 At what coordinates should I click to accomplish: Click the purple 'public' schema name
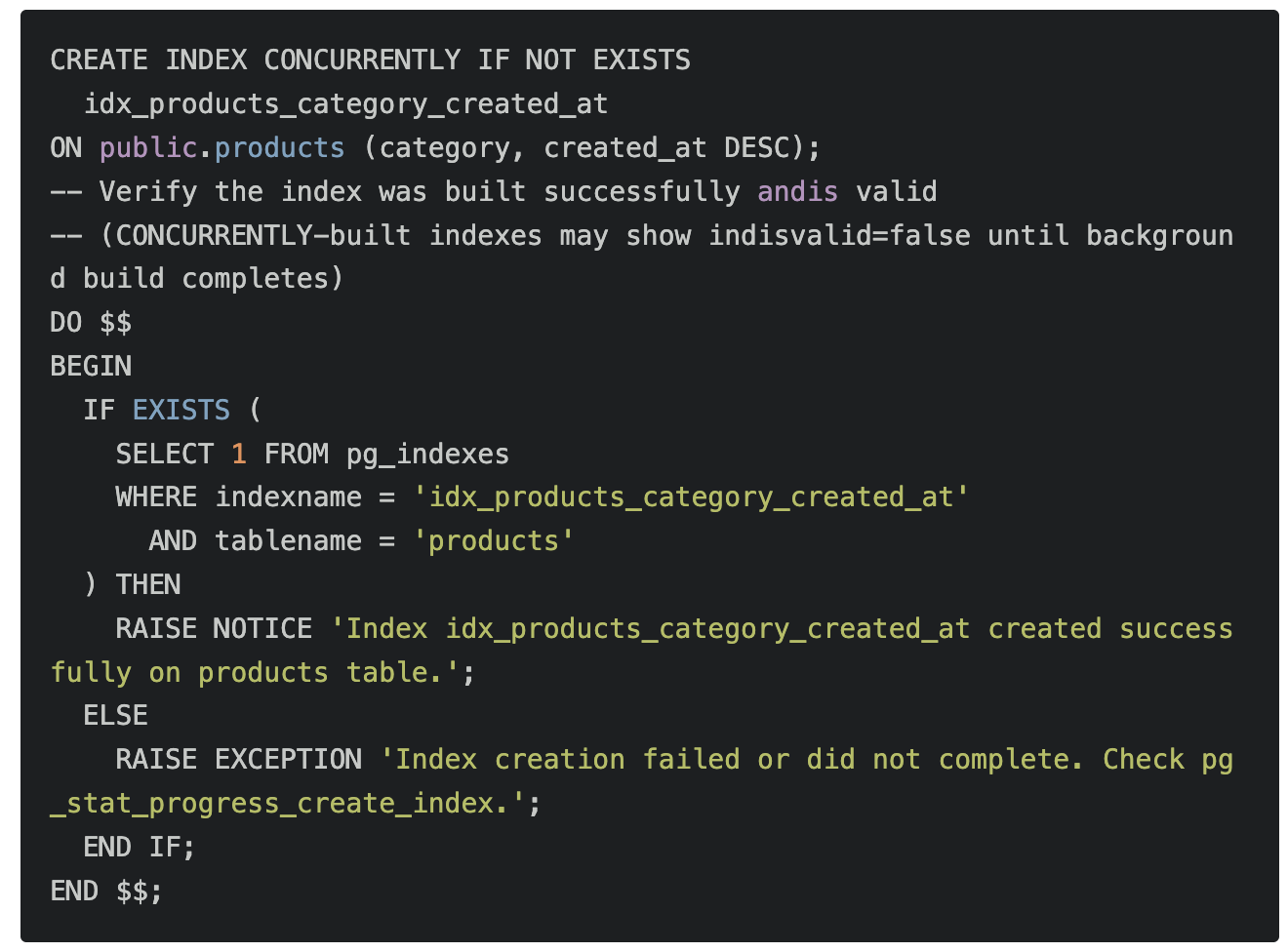click(x=148, y=148)
